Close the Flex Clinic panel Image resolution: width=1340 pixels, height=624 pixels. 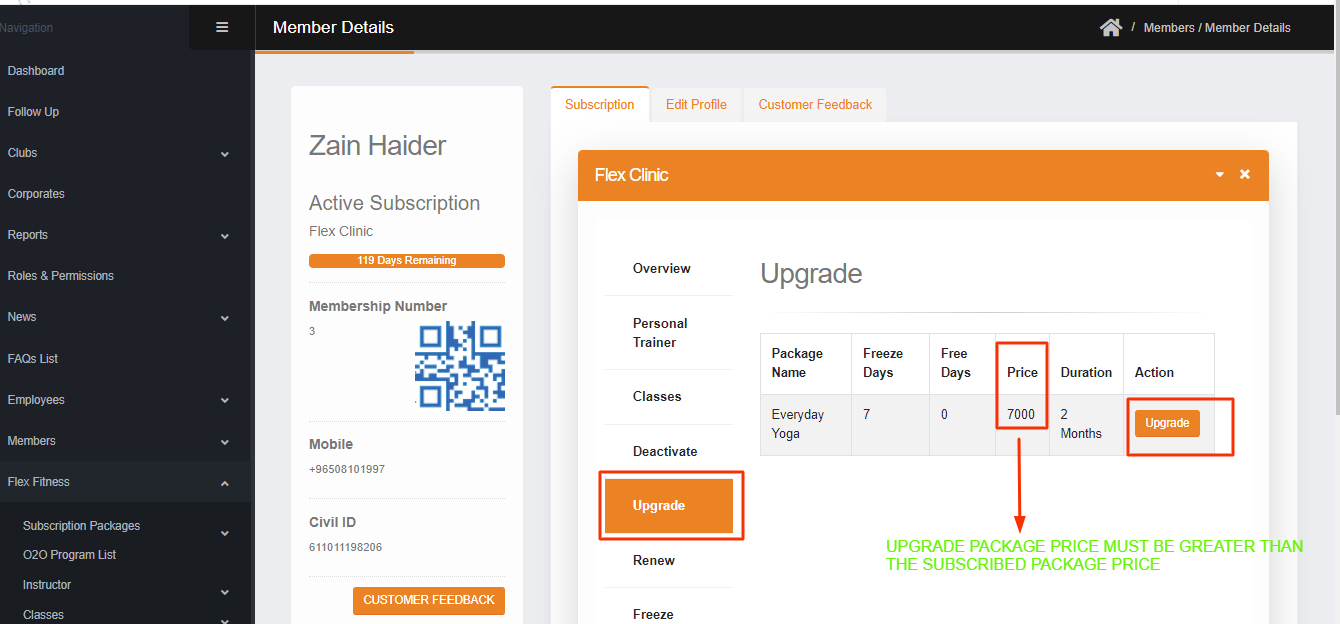coord(1245,174)
